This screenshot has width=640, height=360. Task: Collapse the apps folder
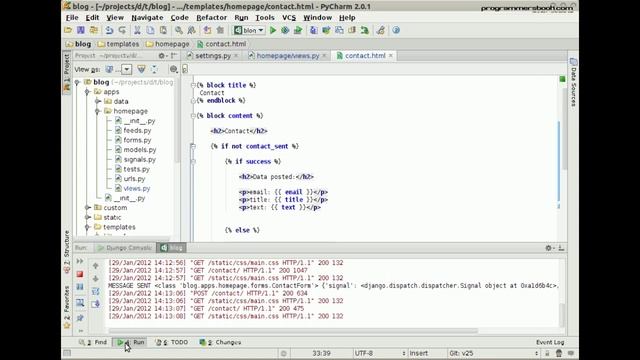(87, 92)
